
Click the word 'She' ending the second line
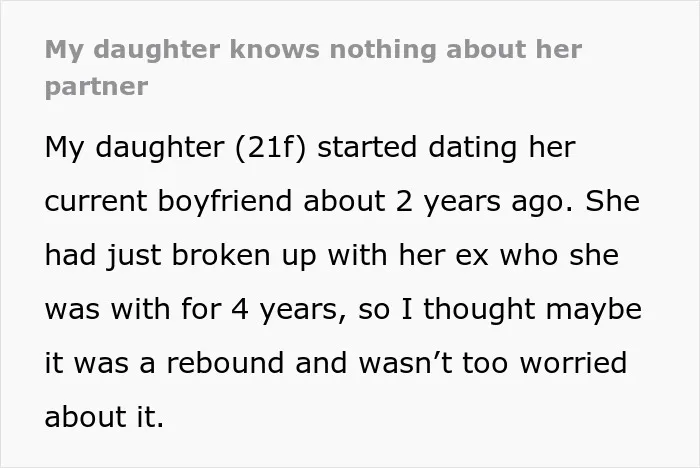pos(612,201)
